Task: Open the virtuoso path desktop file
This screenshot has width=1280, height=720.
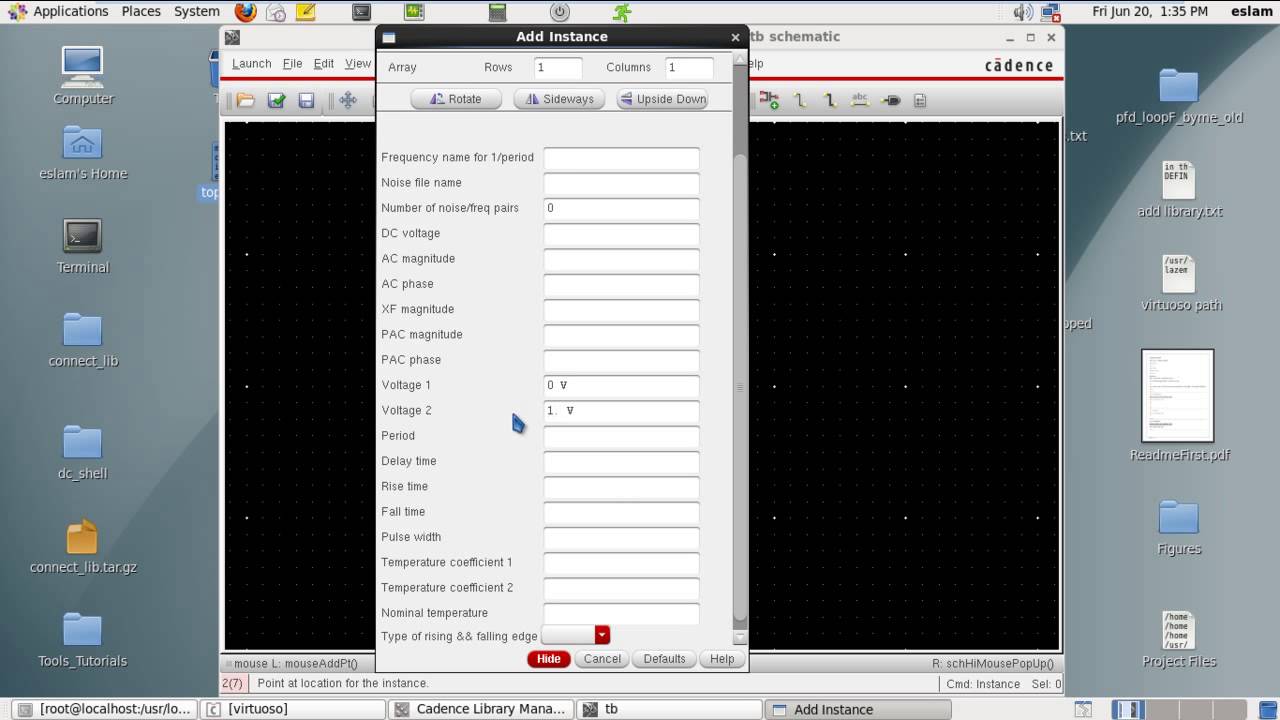Action: 1181,284
